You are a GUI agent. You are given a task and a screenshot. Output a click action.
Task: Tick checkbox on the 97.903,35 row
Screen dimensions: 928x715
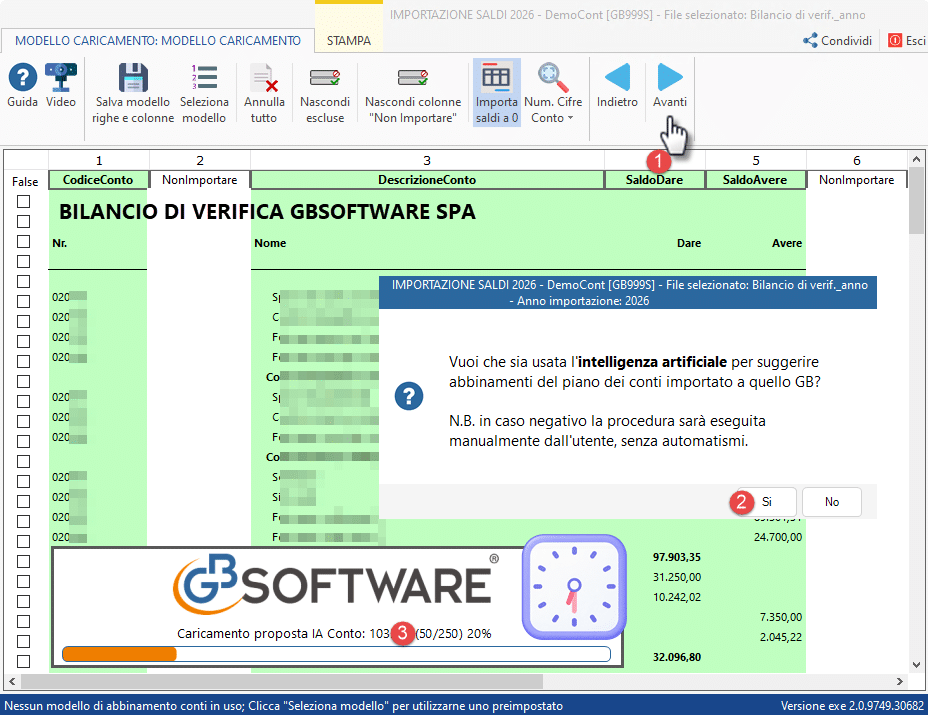point(23,561)
